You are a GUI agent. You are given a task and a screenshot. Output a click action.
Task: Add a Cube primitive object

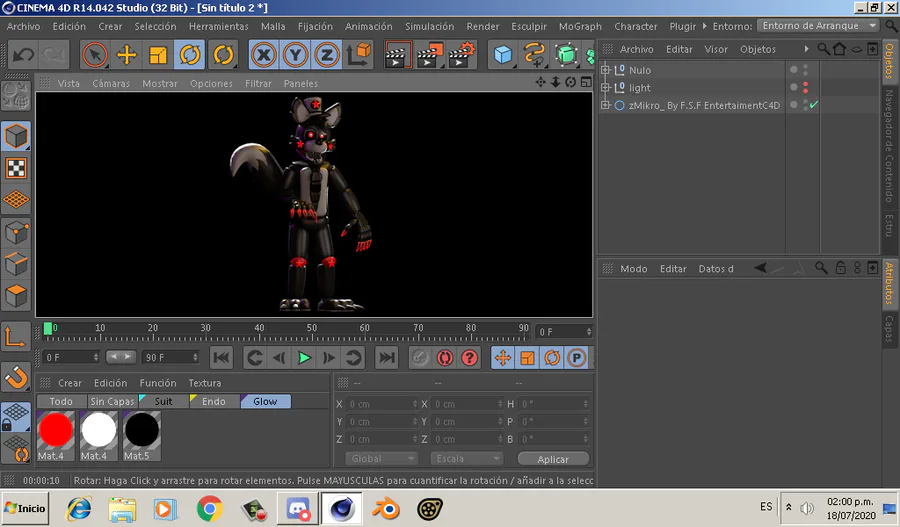point(503,55)
